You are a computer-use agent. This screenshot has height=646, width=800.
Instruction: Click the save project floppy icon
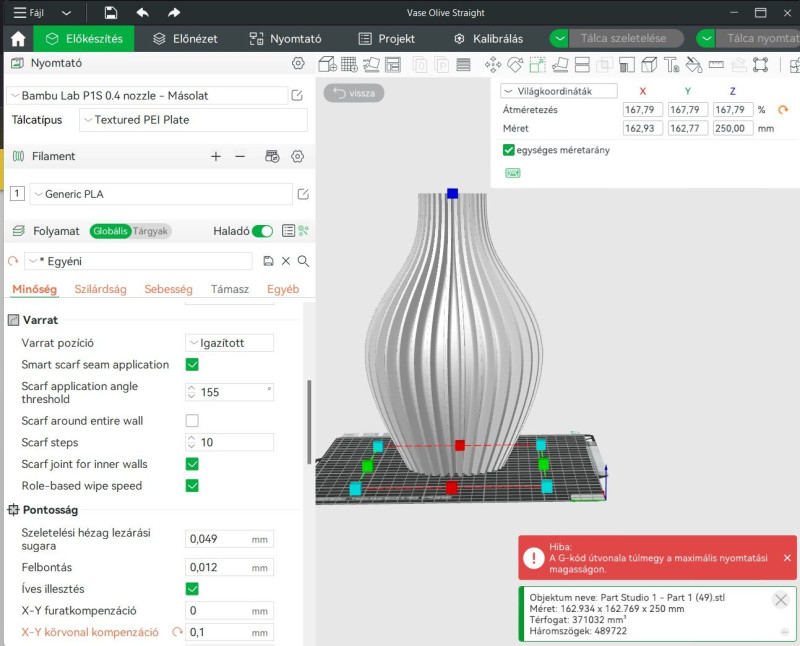(x=111, y=13)
